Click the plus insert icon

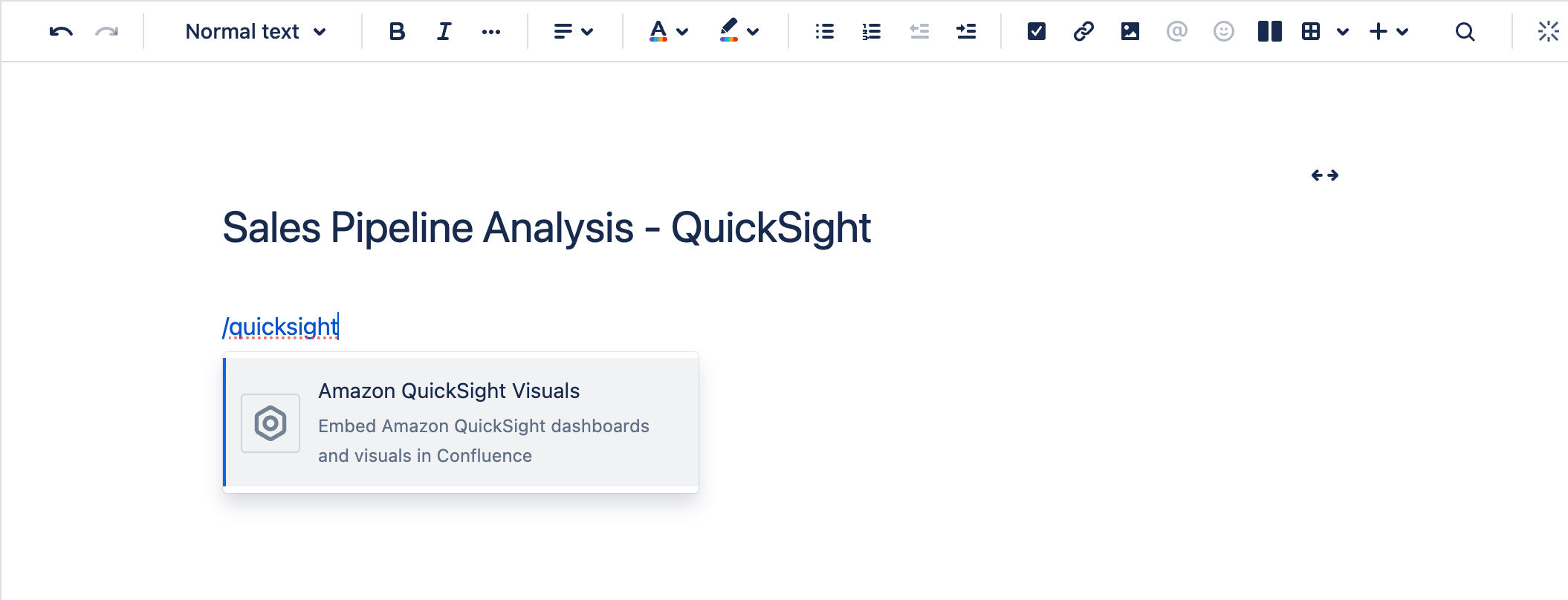1378,31
